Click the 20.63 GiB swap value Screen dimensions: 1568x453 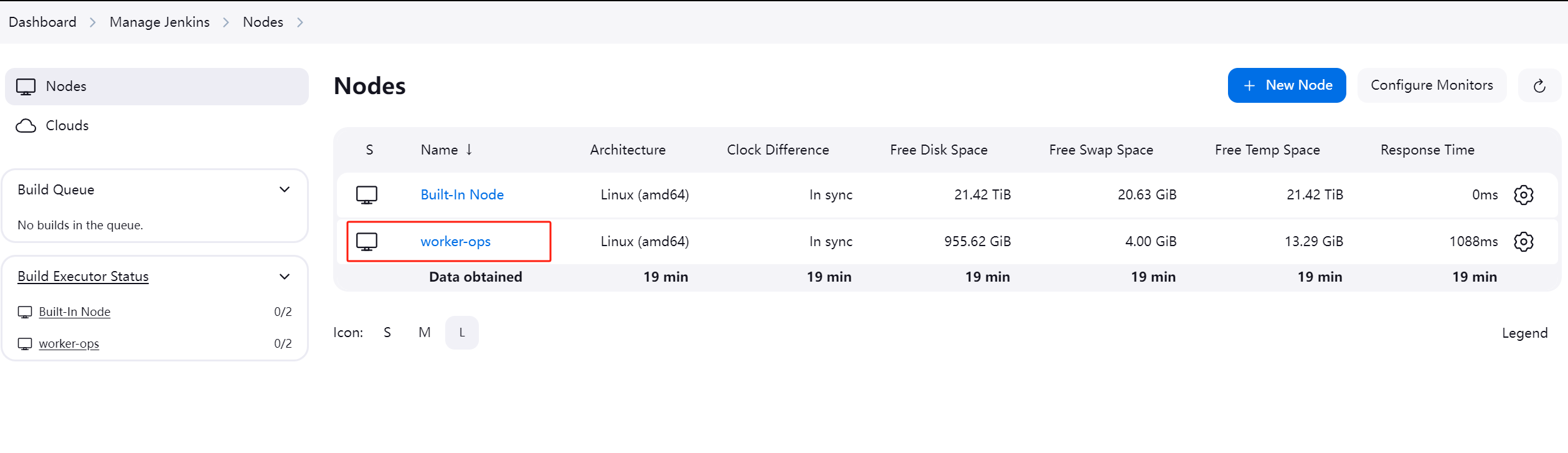tap(1147, 195)
